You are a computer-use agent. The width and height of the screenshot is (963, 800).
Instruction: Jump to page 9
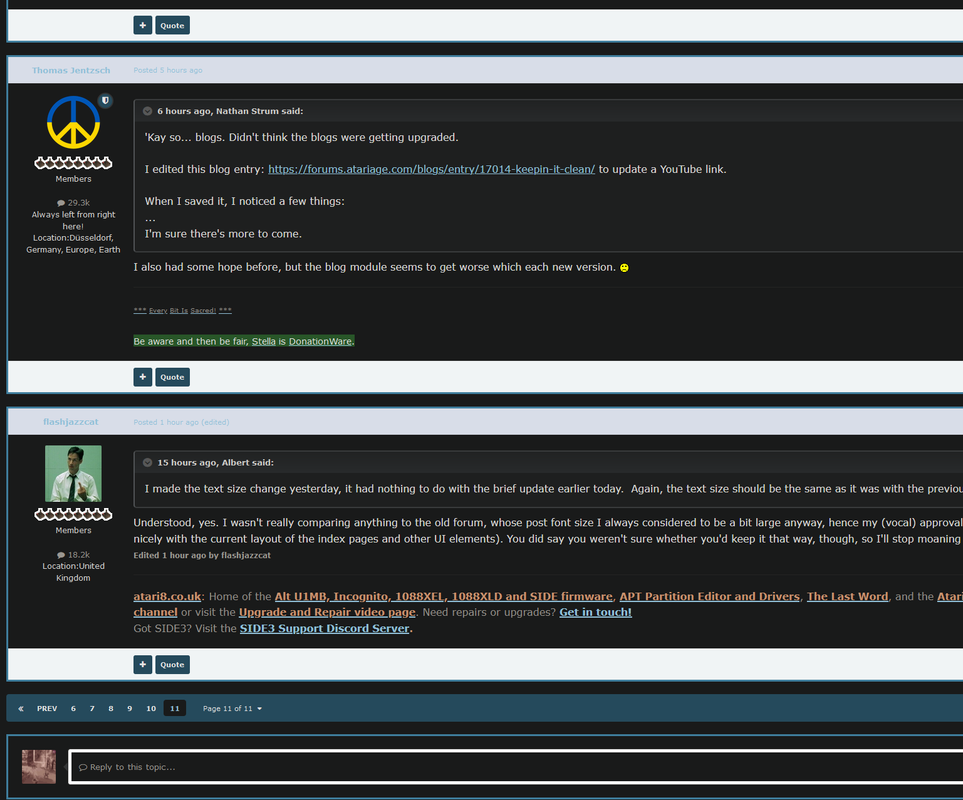[x=130, y=709]
